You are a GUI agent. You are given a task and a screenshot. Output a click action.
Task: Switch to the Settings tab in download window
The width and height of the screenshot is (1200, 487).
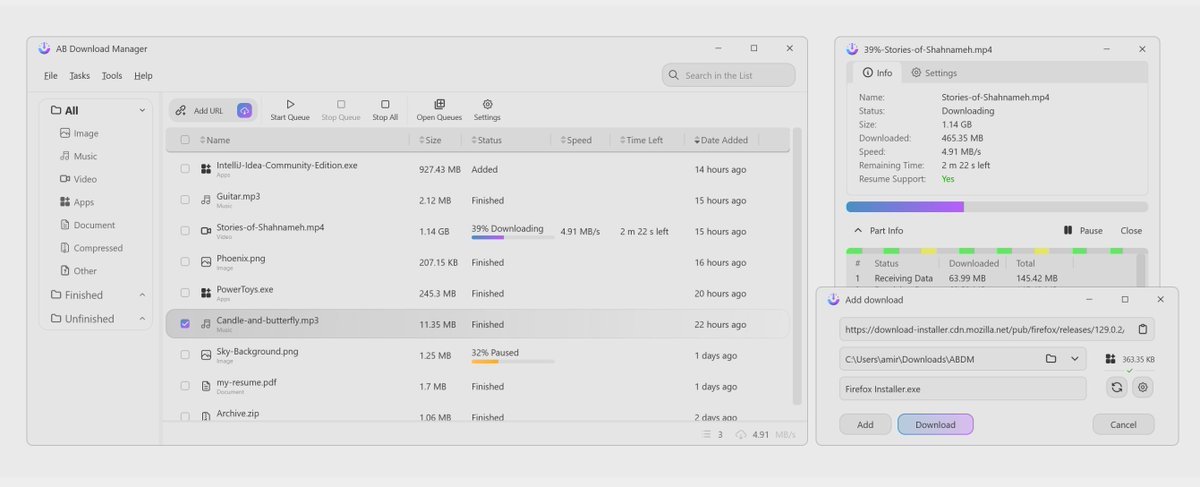pos(933,73)
